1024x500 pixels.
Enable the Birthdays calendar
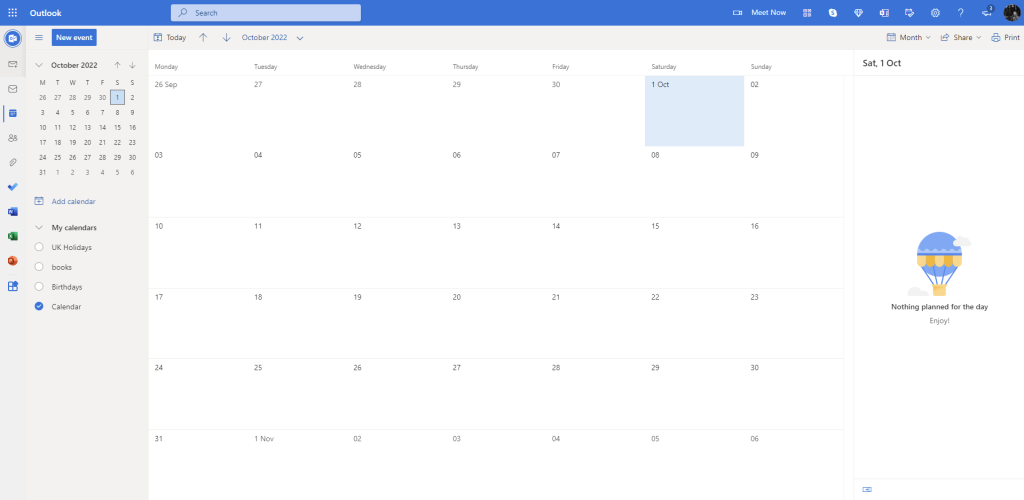pos(39,287)
